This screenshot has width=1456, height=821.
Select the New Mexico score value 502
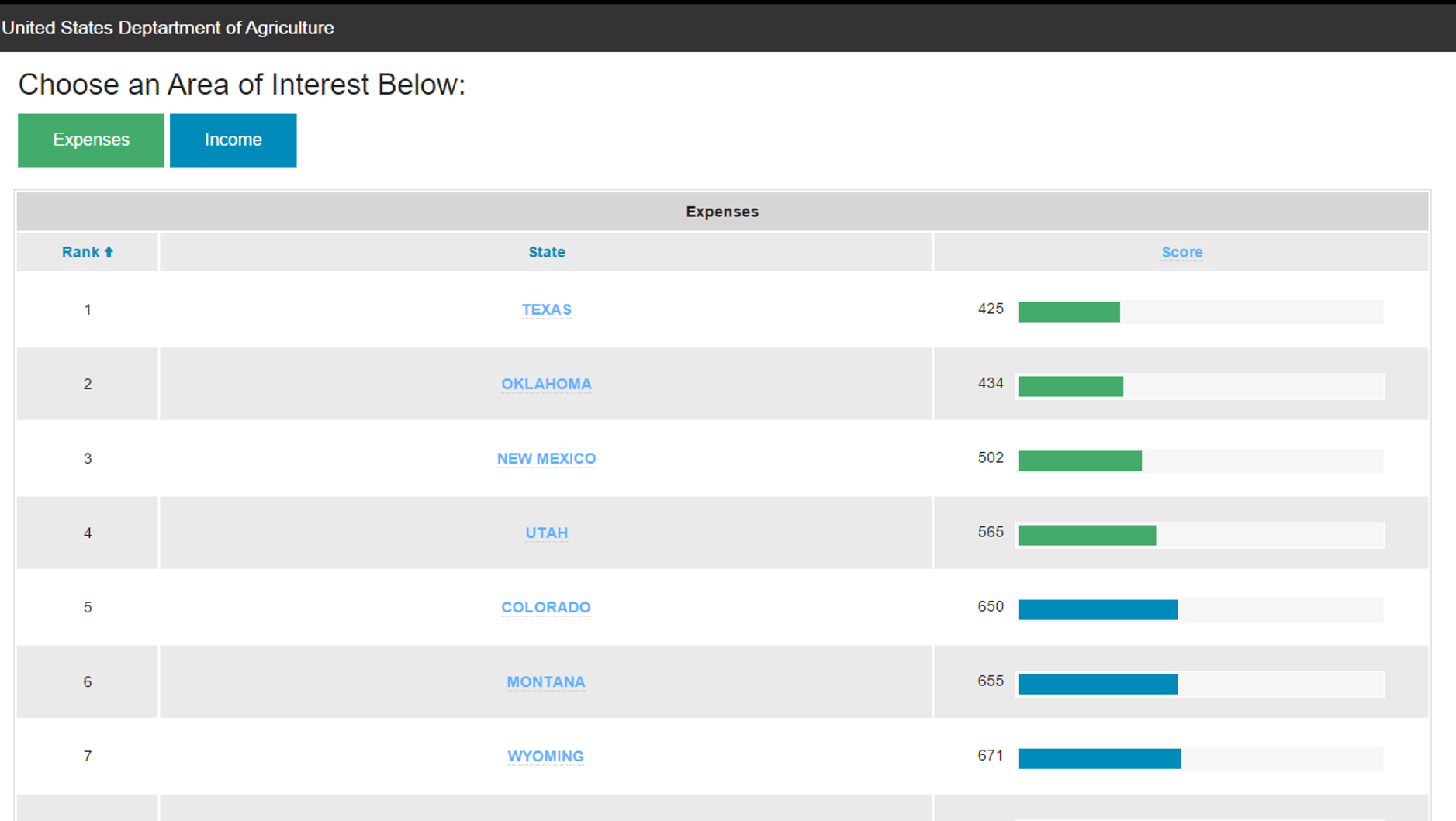coord(991,457)
